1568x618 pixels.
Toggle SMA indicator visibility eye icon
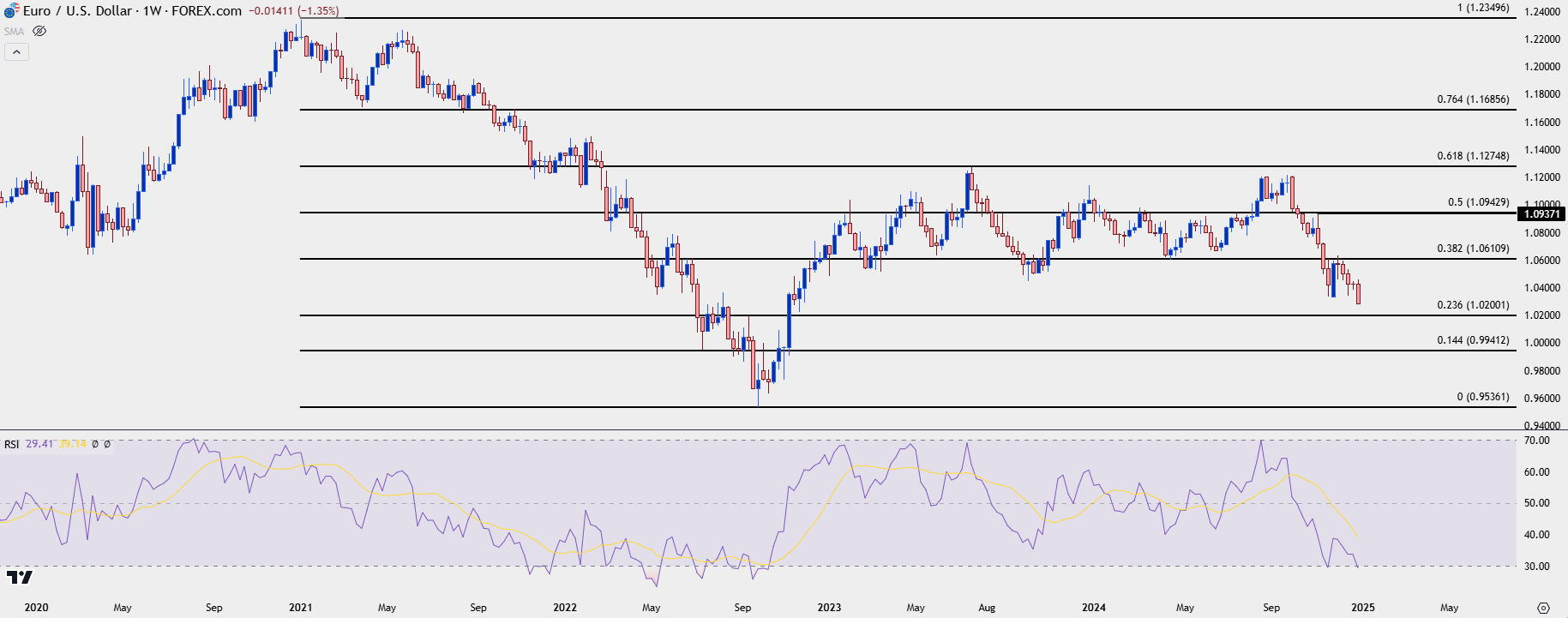[x=39, y=31]
